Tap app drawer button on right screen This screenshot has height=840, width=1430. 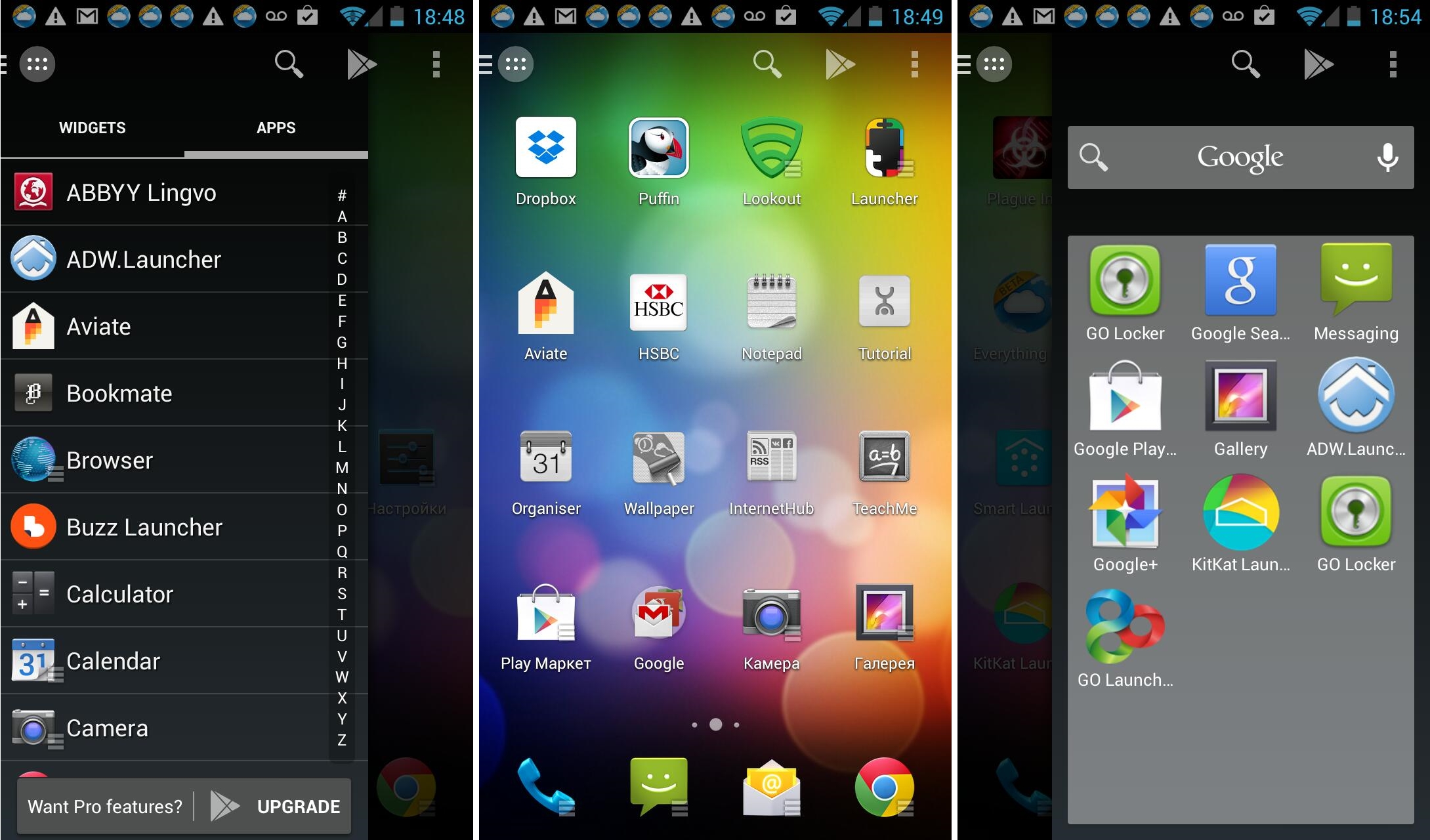pyautogui.click(x=994, y=64)
